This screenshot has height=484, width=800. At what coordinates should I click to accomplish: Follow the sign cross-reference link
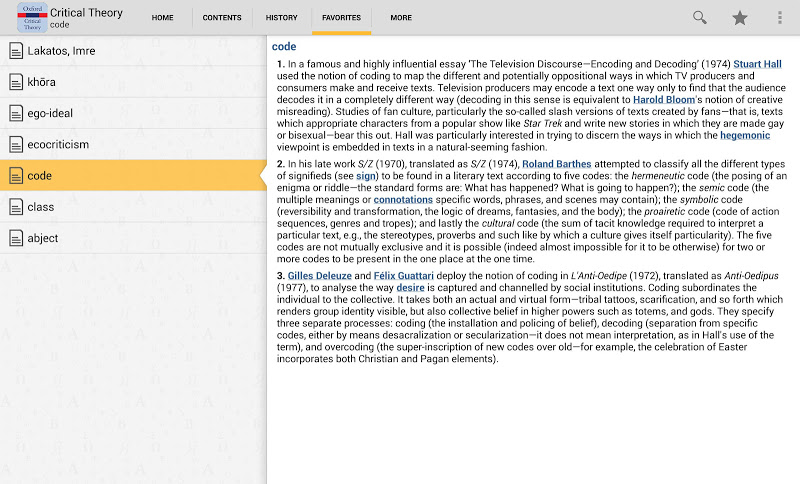[x=366, y=176]
